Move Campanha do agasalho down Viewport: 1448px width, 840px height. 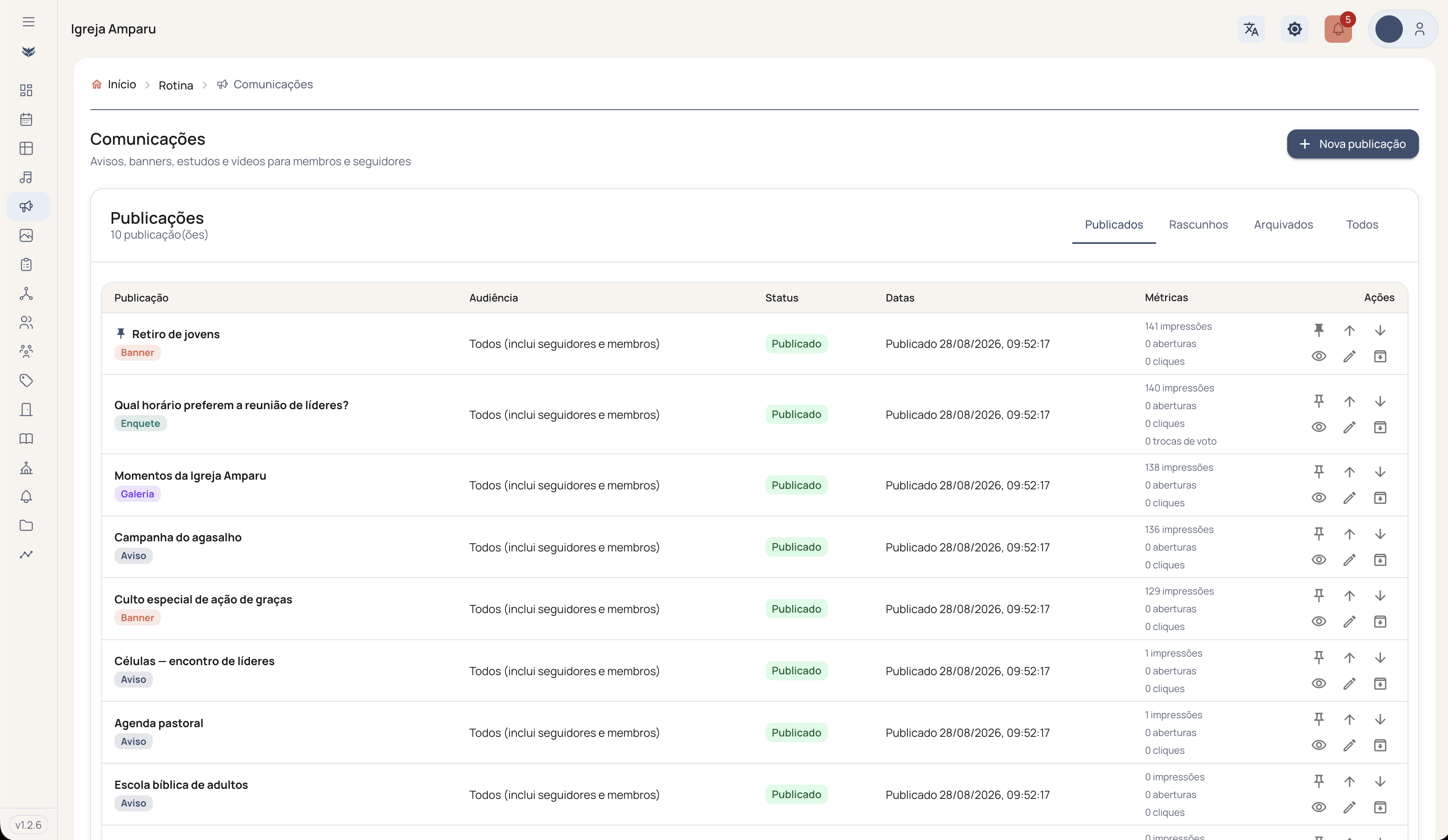[x=1380, y=534]
